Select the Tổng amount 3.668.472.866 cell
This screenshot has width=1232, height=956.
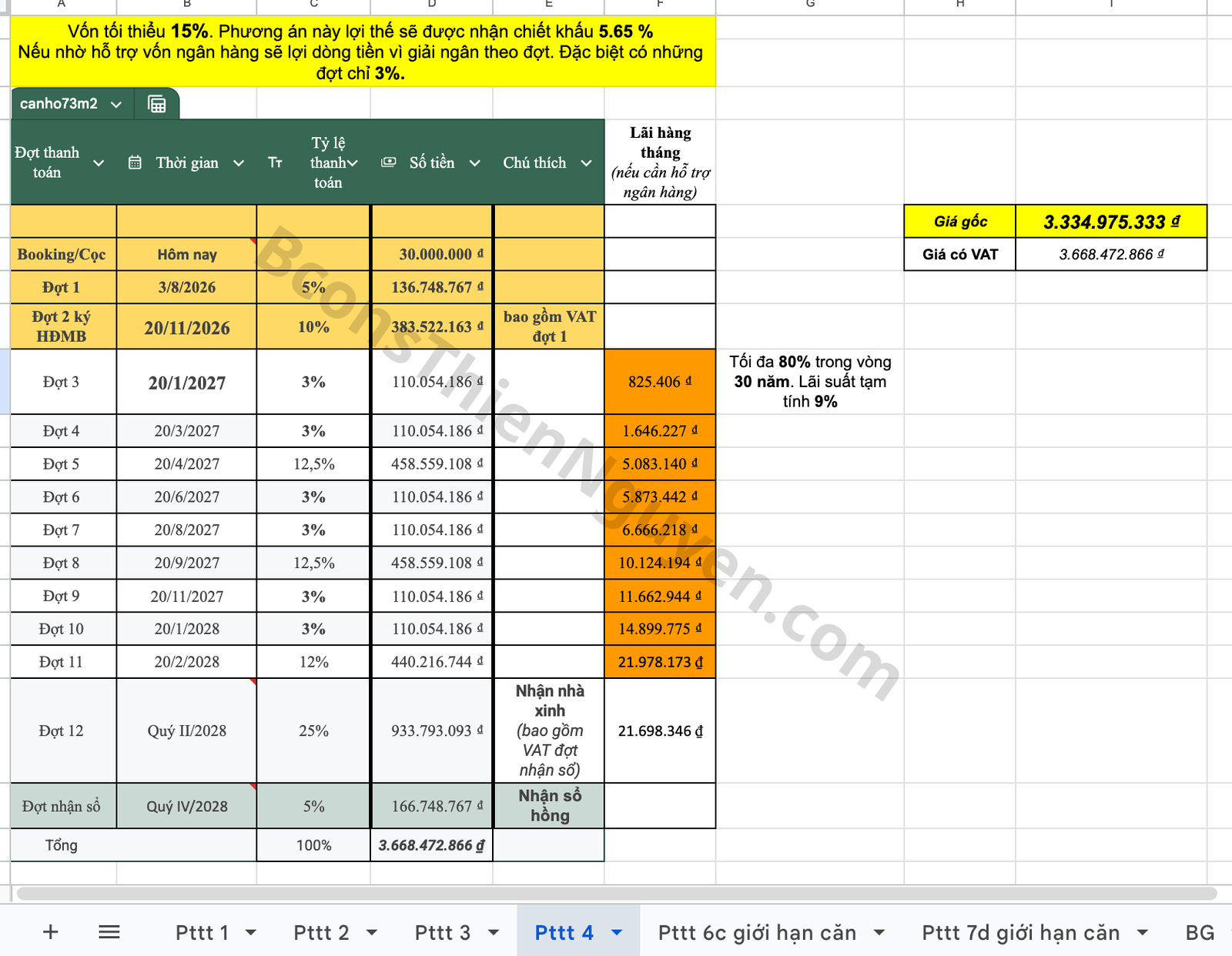431,845
